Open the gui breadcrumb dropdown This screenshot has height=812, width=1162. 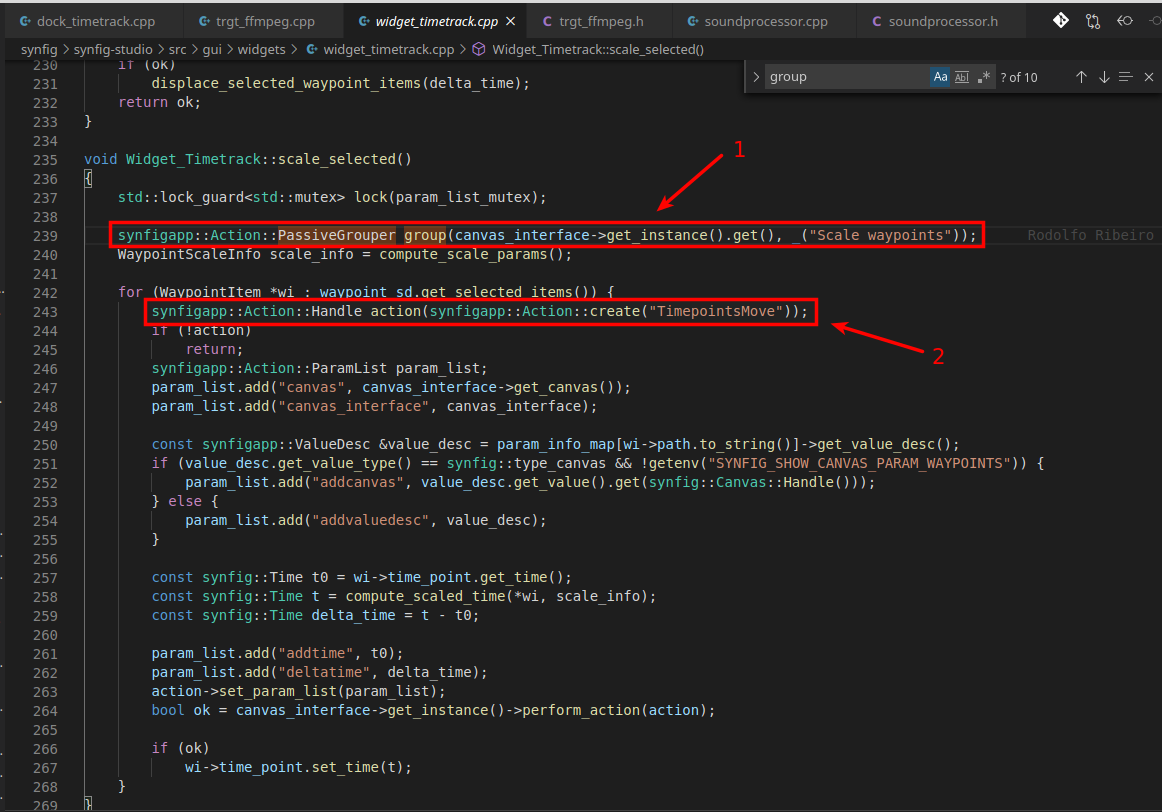212,50
